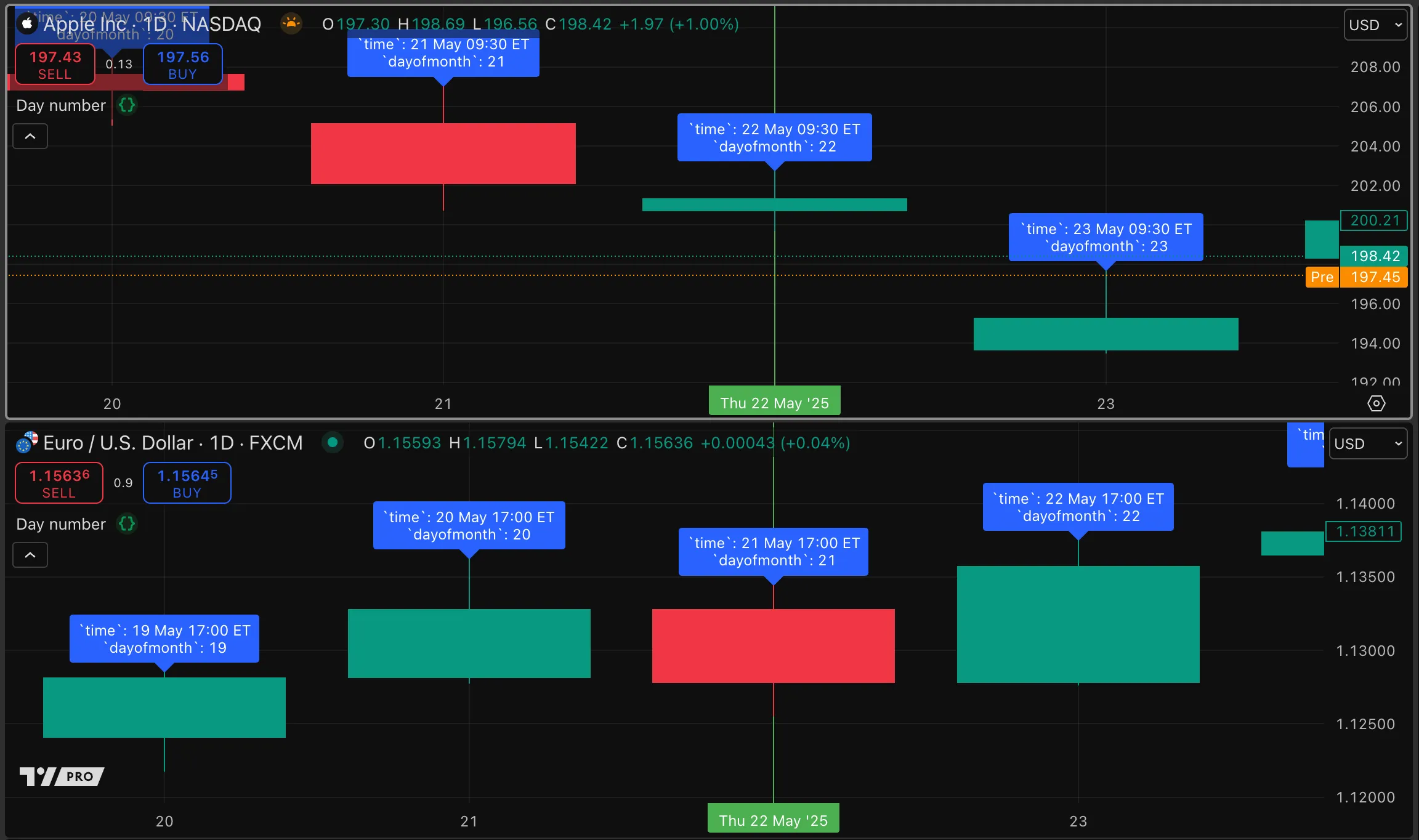Image resolution: width=1419 pixels, height=840 pixels.
Task: Click the 22 May 09:30 ET label
Action: click(x=774, y=137)
